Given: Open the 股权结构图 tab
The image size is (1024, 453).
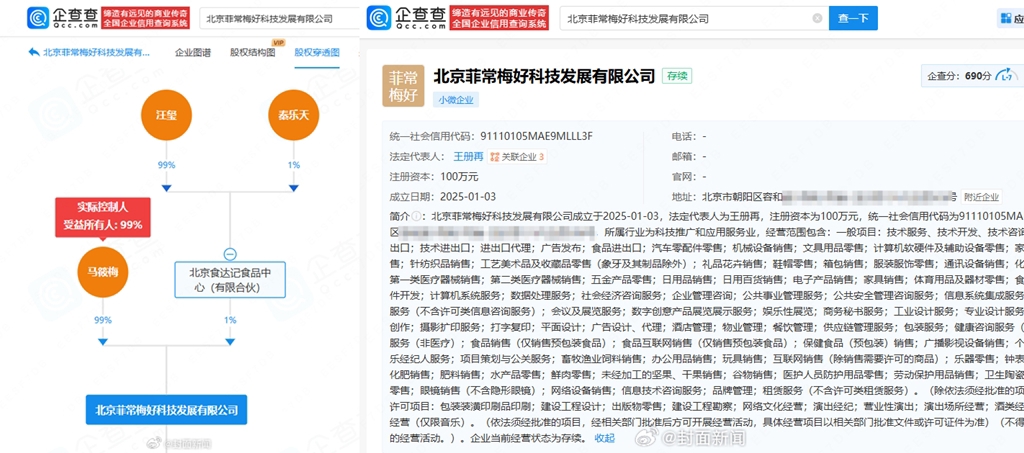Looking at the screenshot, I should (252, 53).
